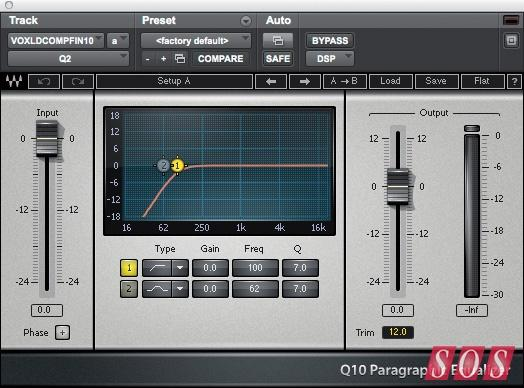524x388 pixels.
Task: Click the undo arrow button
Action: (44, 82)
